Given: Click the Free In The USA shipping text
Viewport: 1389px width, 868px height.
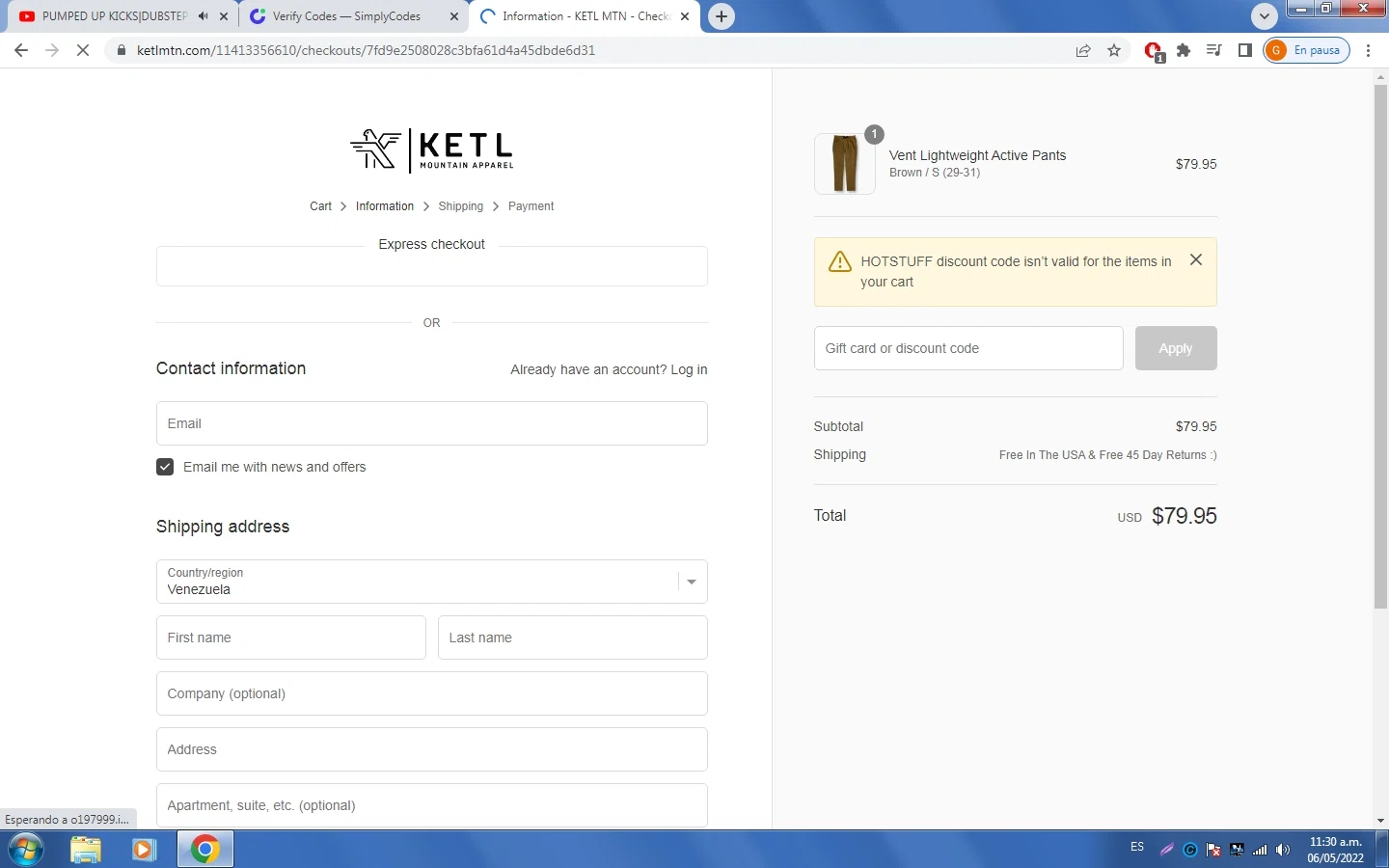Looking at the screenshot, I should 1107,455.
